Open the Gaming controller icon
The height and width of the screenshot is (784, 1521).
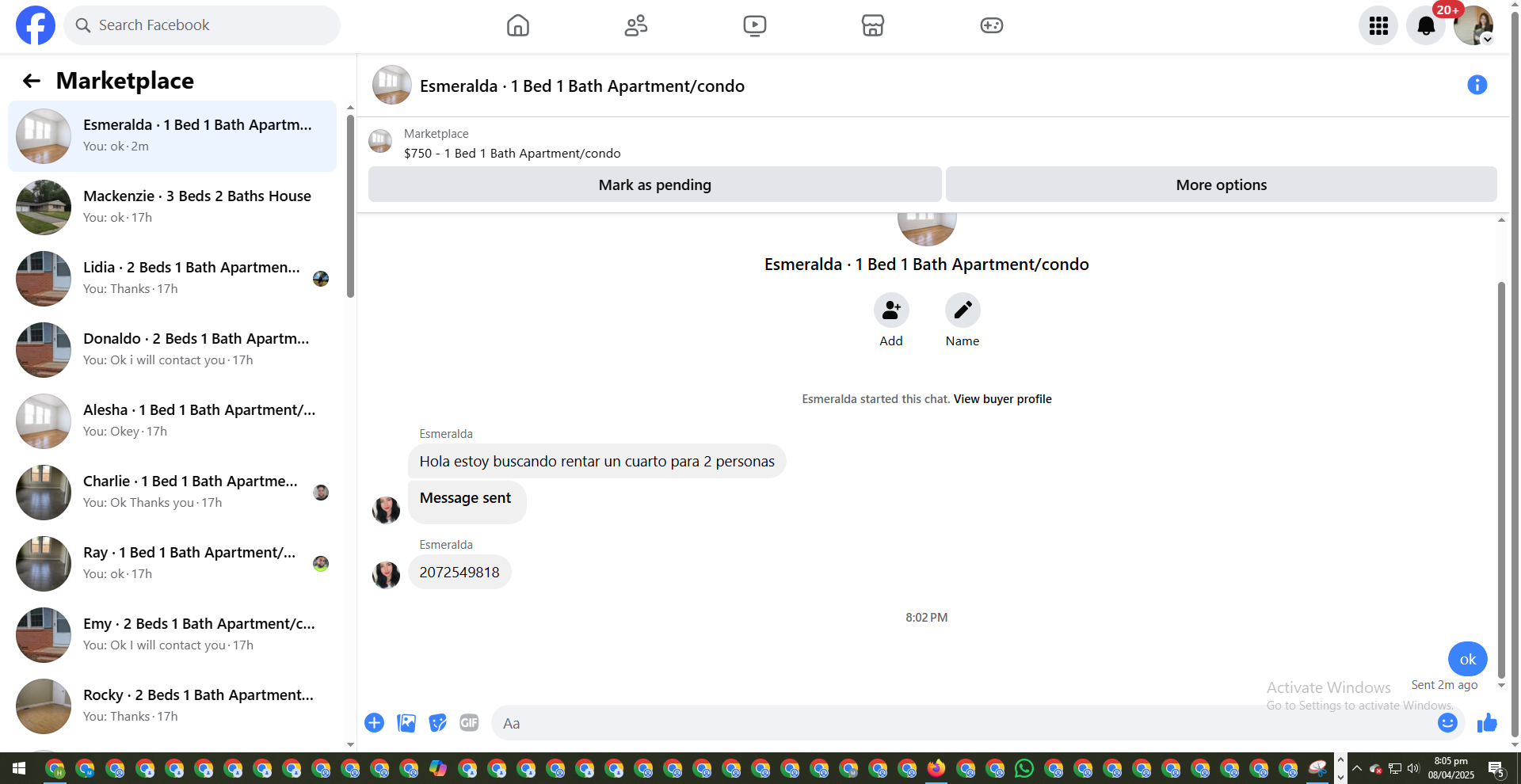click(992, 25)
